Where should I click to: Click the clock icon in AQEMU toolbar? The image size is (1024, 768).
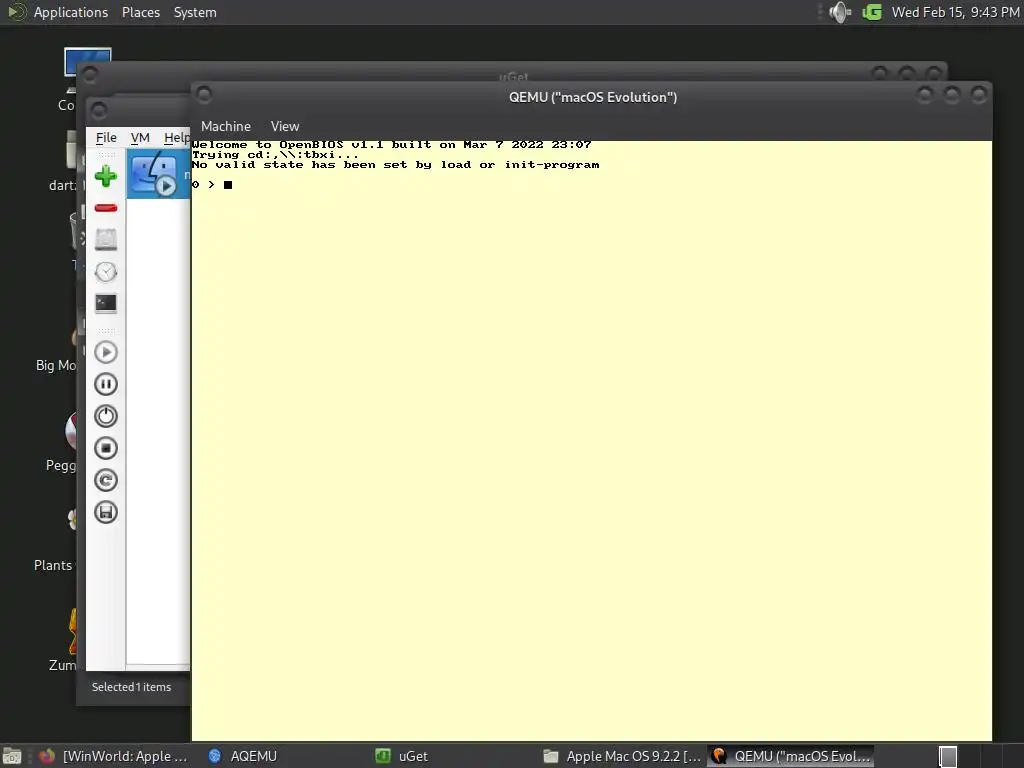pyautogui.click(x=106, y=272)
